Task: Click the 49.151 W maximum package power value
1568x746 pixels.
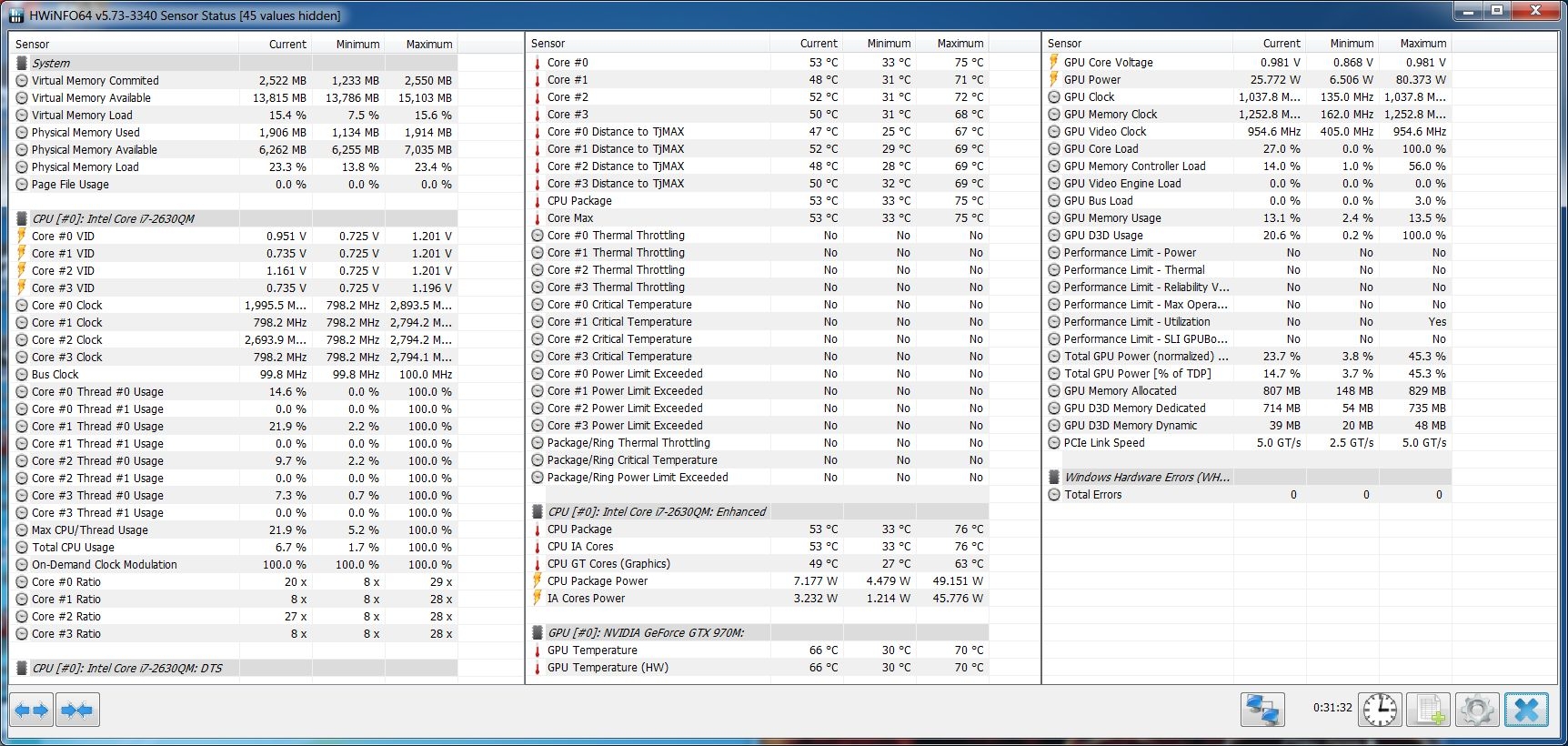Action: click(958, 581)
